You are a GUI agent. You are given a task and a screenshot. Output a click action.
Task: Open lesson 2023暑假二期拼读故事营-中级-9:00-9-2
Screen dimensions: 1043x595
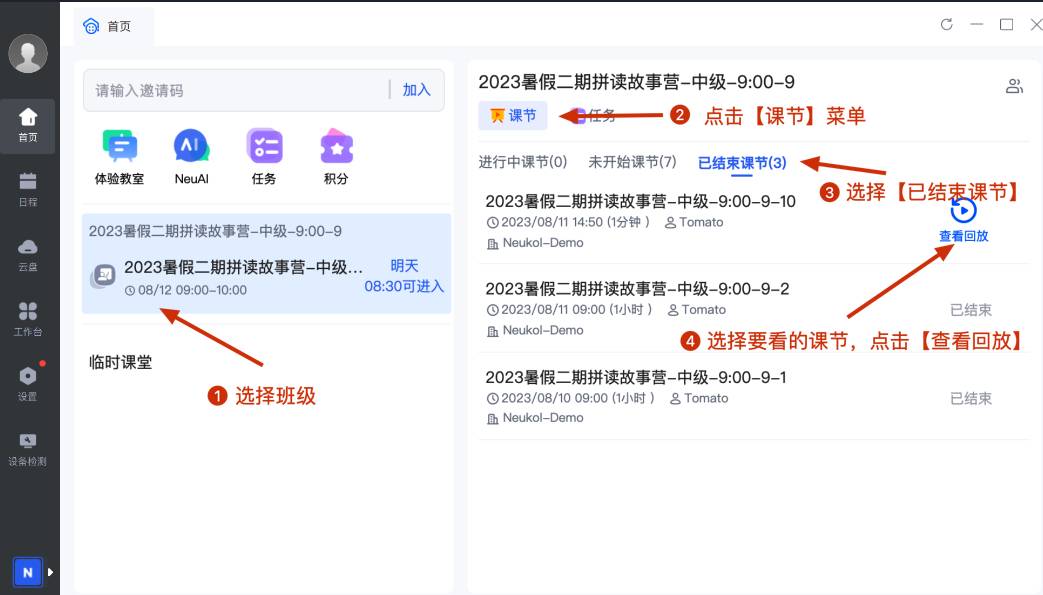637,289
